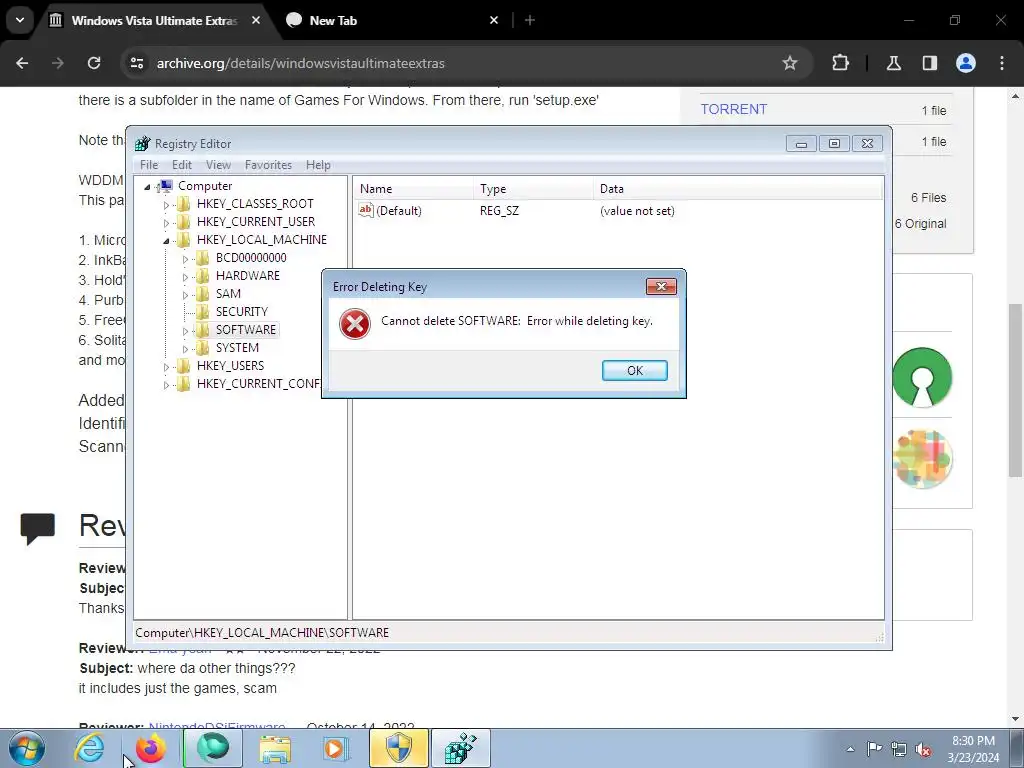Open browser profile avatar

click(x=966, y=63)
